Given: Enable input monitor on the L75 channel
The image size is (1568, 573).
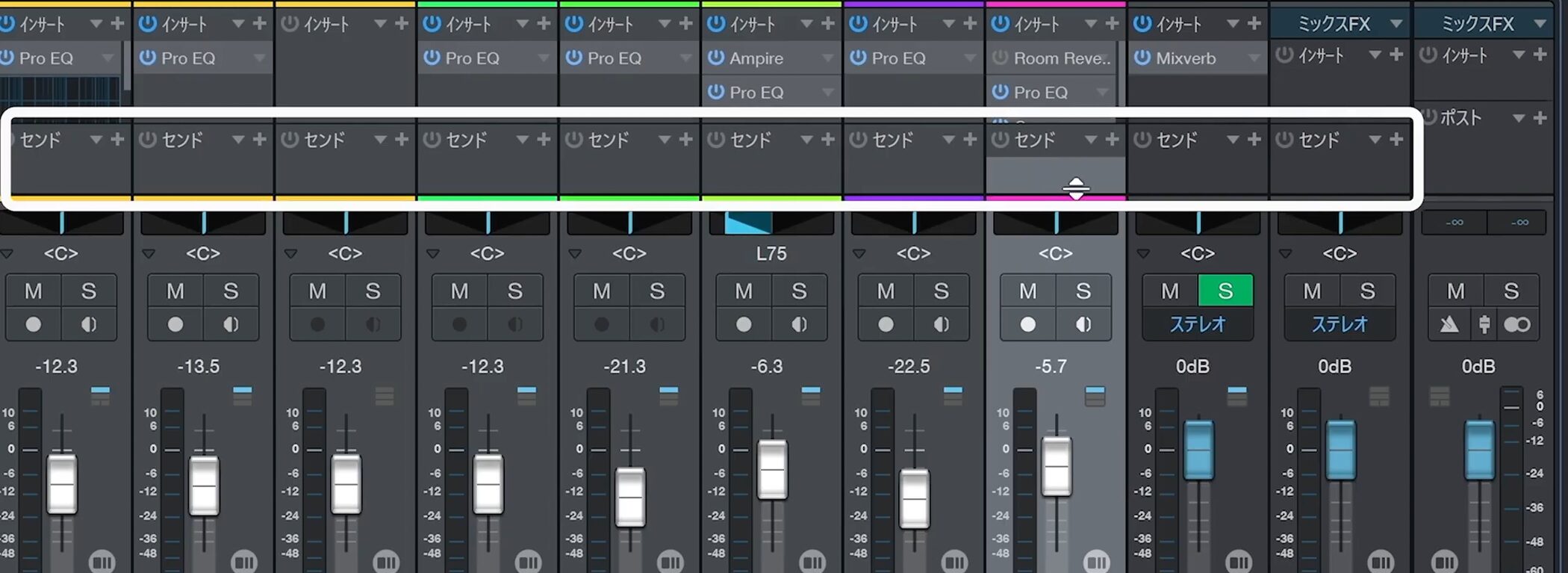Looking at the screenshot, I should point(799,324).
